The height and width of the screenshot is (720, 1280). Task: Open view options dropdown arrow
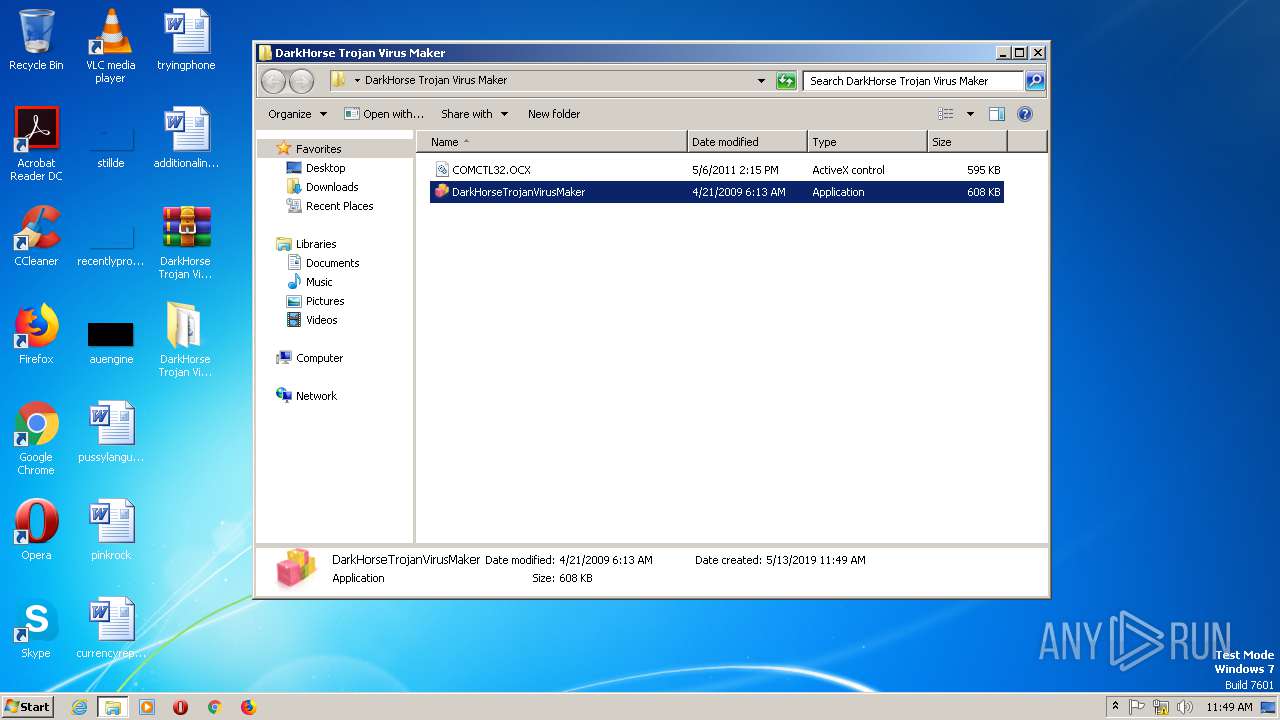[969, 114]
